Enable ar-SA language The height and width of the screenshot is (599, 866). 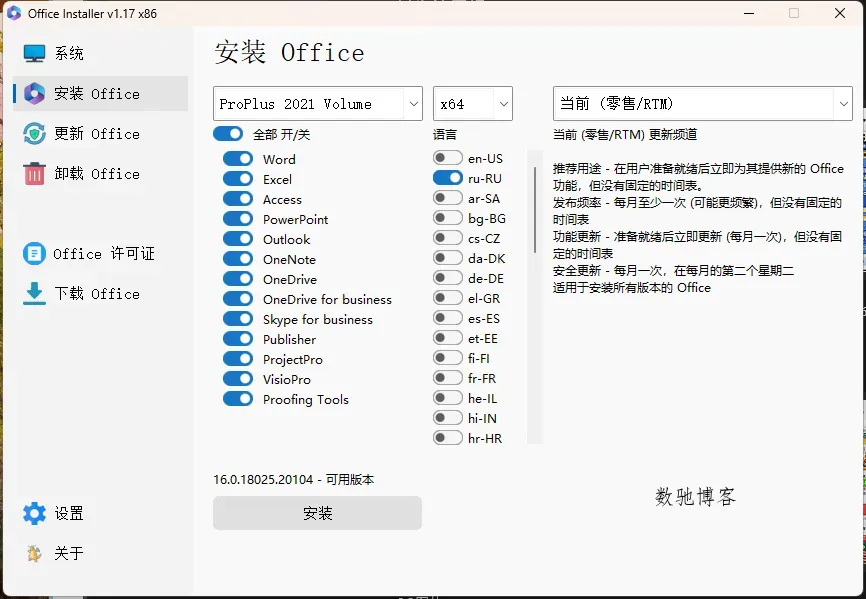tap(448, 198)
